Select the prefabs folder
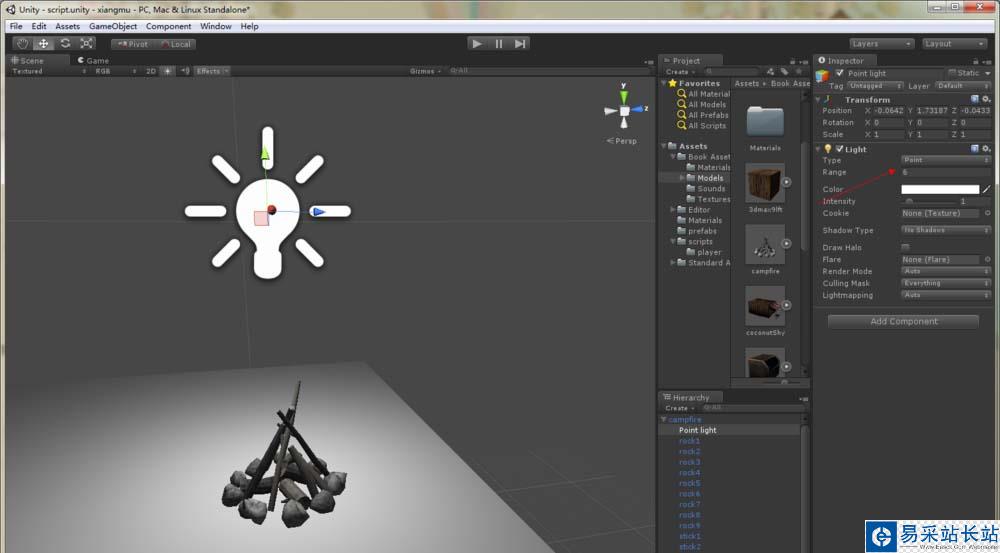This screenshot has width=1000, height=553. point(696,231)
